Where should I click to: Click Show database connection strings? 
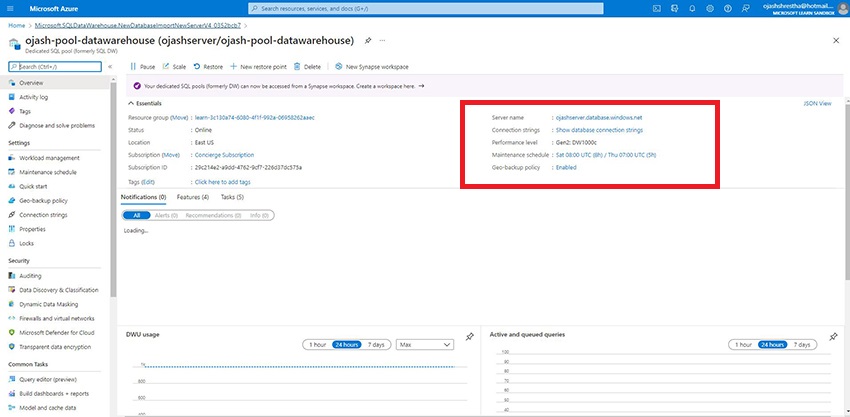tap(600, 130)
